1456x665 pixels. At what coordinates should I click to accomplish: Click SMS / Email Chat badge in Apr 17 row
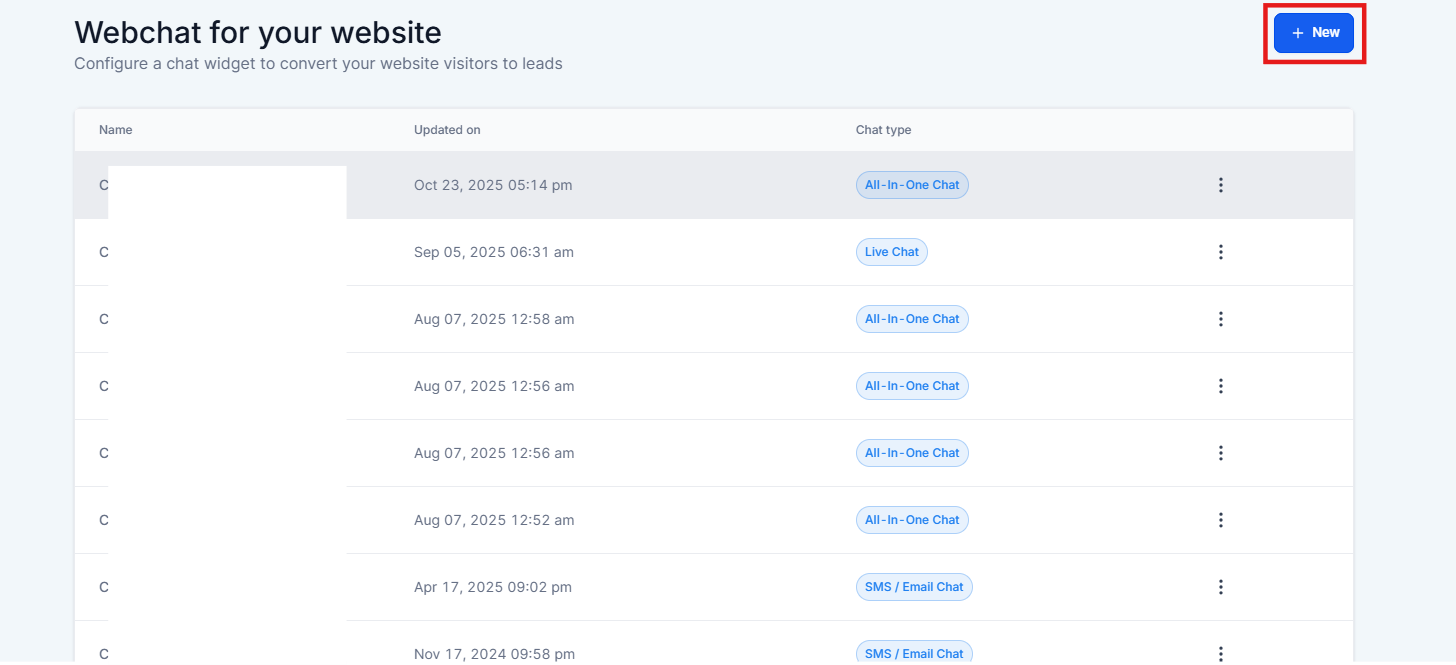(x=913, y=587)
